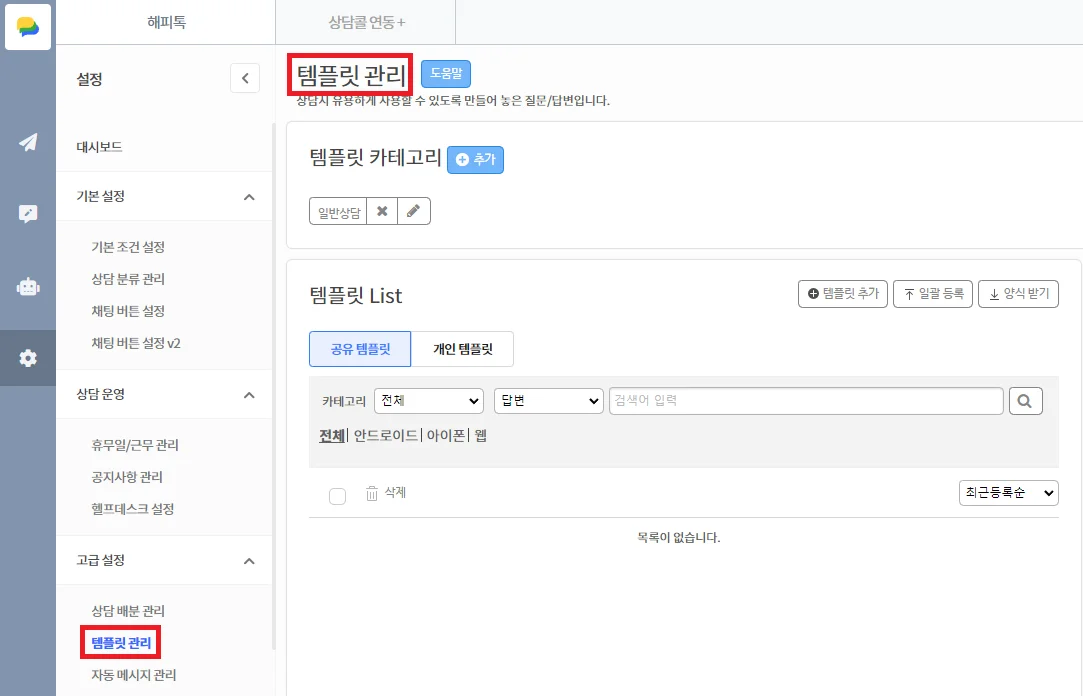Open the 답변 search type dropdown
The height and width of the screenshot is (696, 1083).
coord(548,401)
